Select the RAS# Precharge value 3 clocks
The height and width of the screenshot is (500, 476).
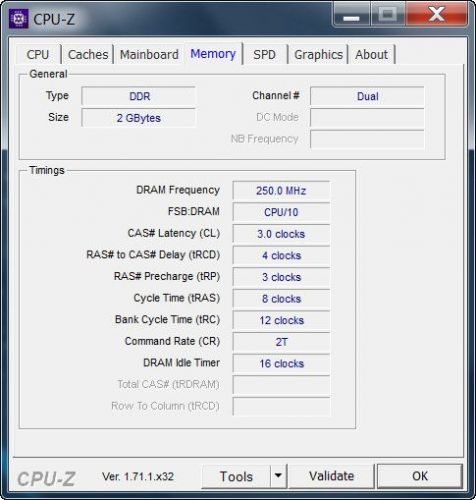coord(281,277)
